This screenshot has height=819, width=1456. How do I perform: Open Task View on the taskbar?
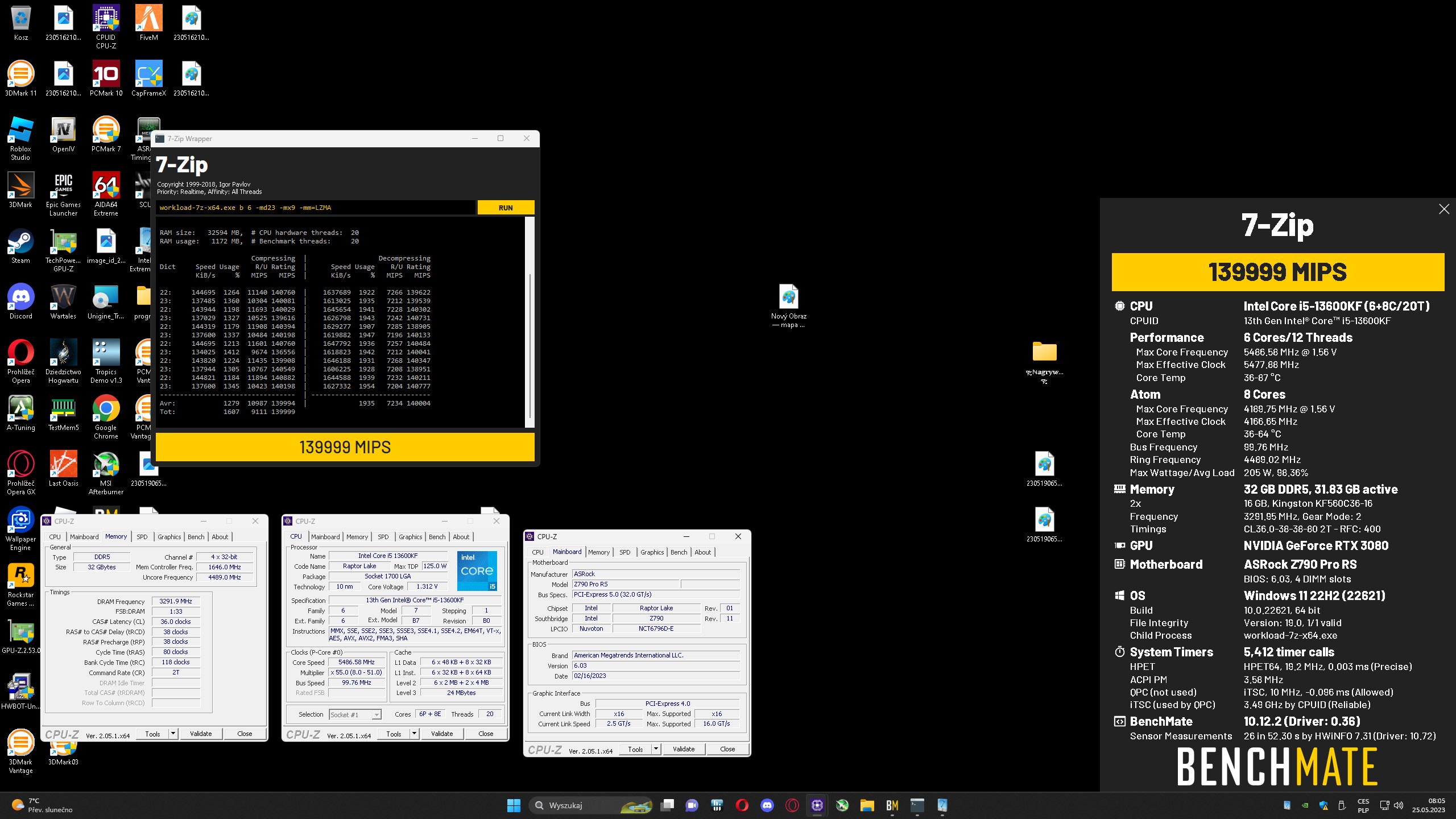click(667, 805)
